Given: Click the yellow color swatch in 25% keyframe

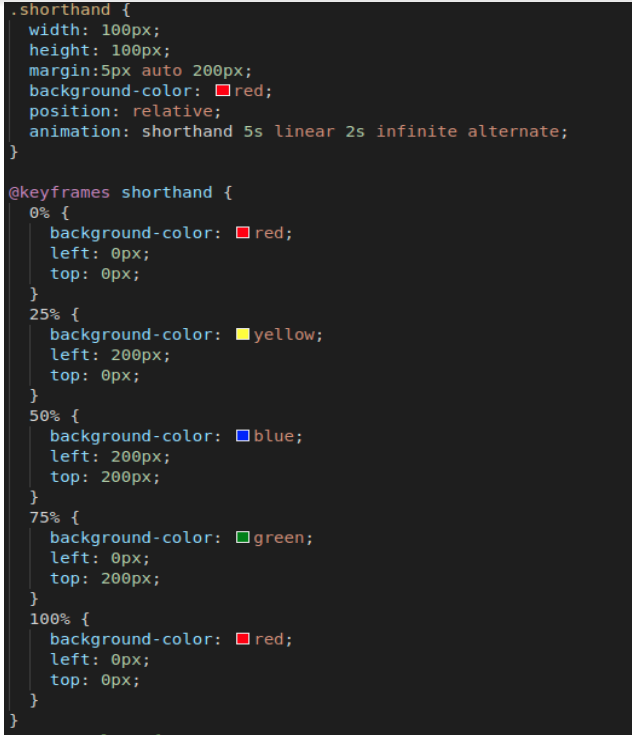Looking at the screenshot, I should coord(242,334).
